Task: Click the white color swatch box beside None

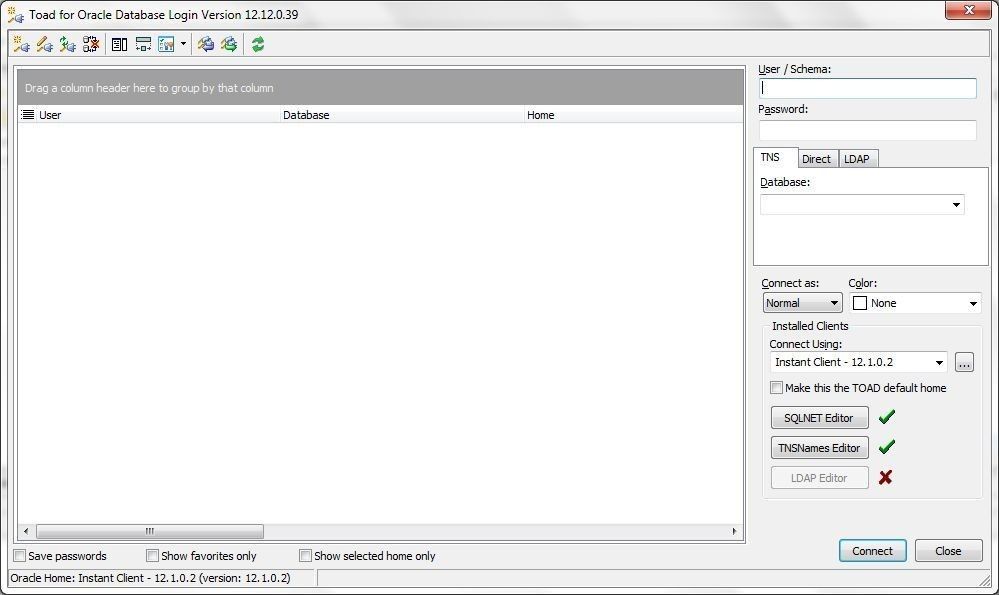Action: click(859, 303)
